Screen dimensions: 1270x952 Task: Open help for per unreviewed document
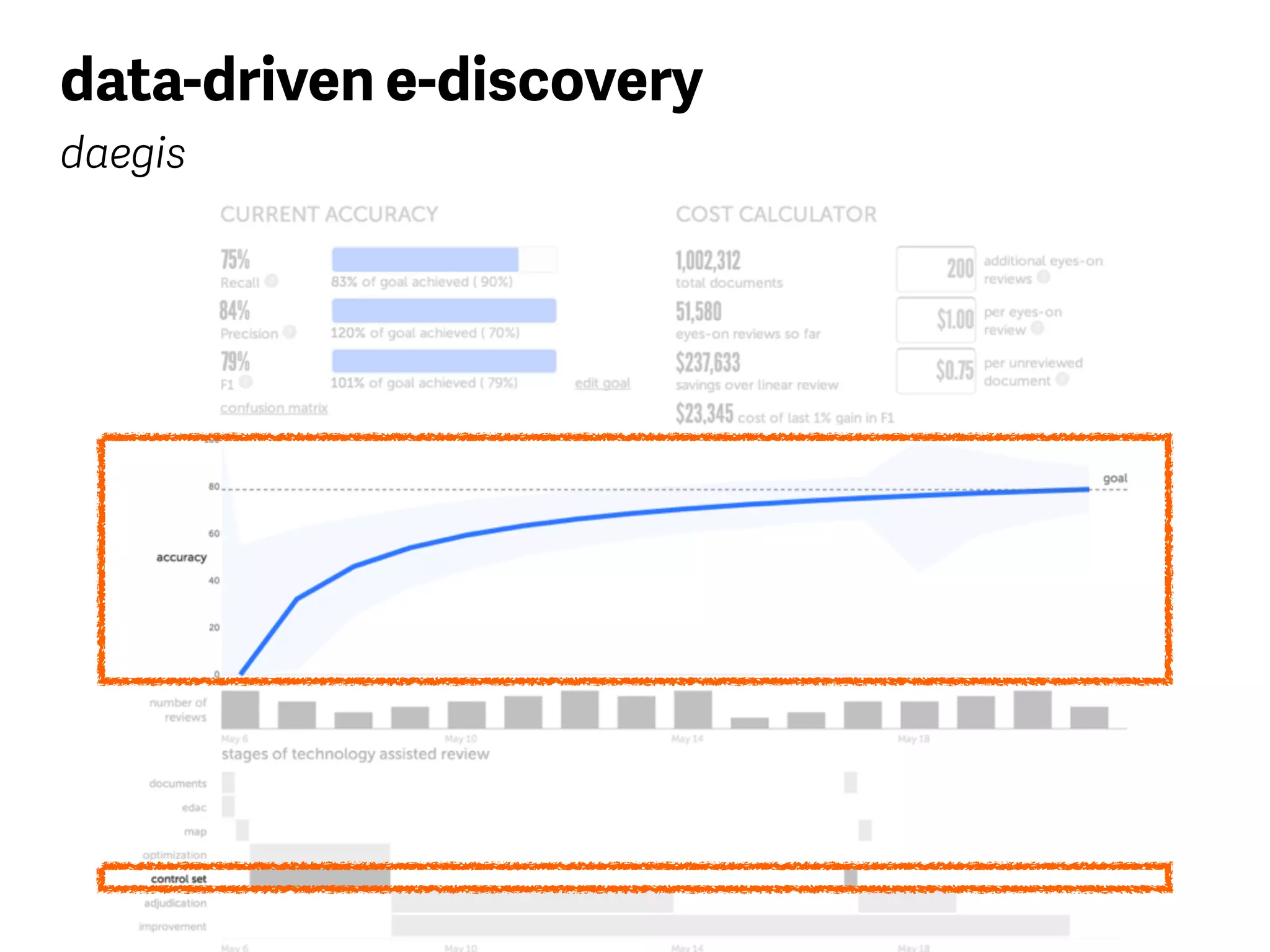point(1062,379)
